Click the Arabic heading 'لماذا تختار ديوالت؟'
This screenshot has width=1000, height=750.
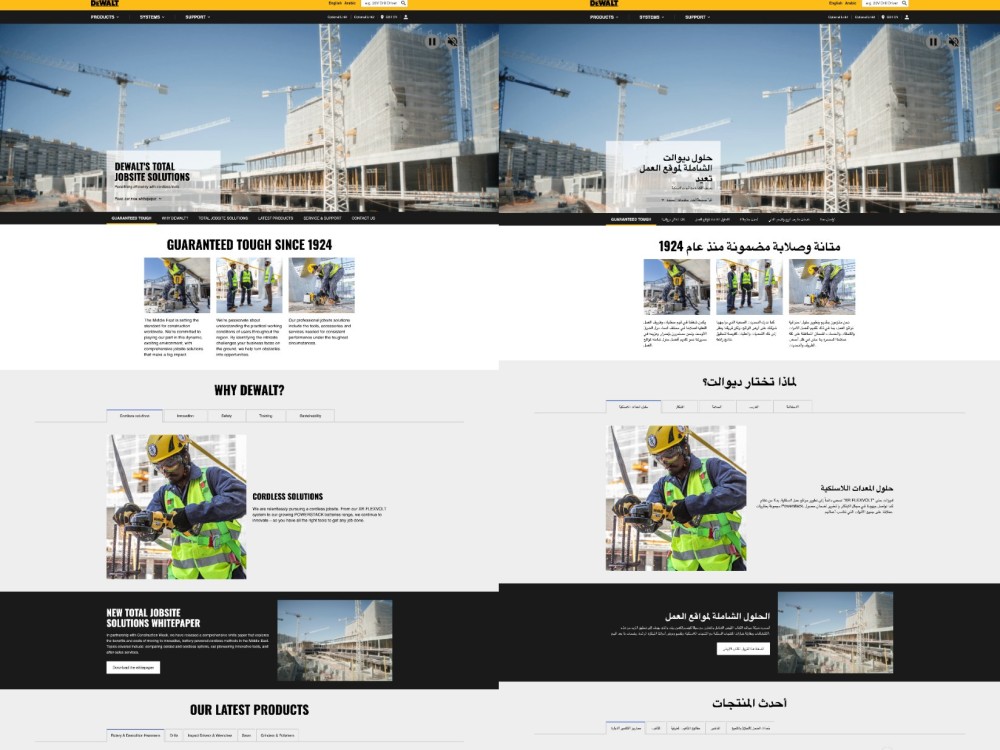click(749, 382)
